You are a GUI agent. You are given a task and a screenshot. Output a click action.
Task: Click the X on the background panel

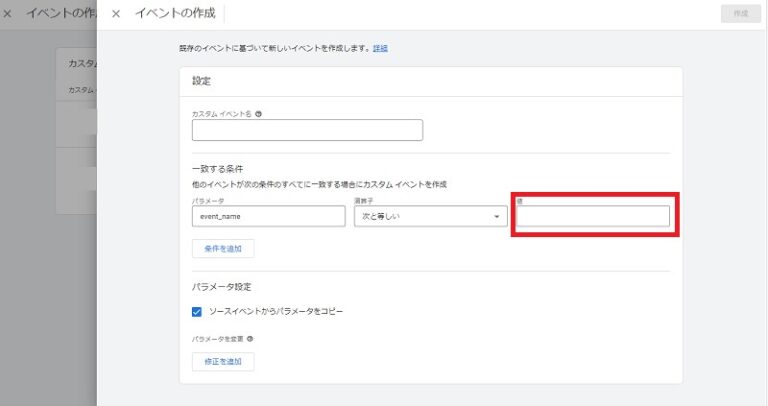coord(8,14)
